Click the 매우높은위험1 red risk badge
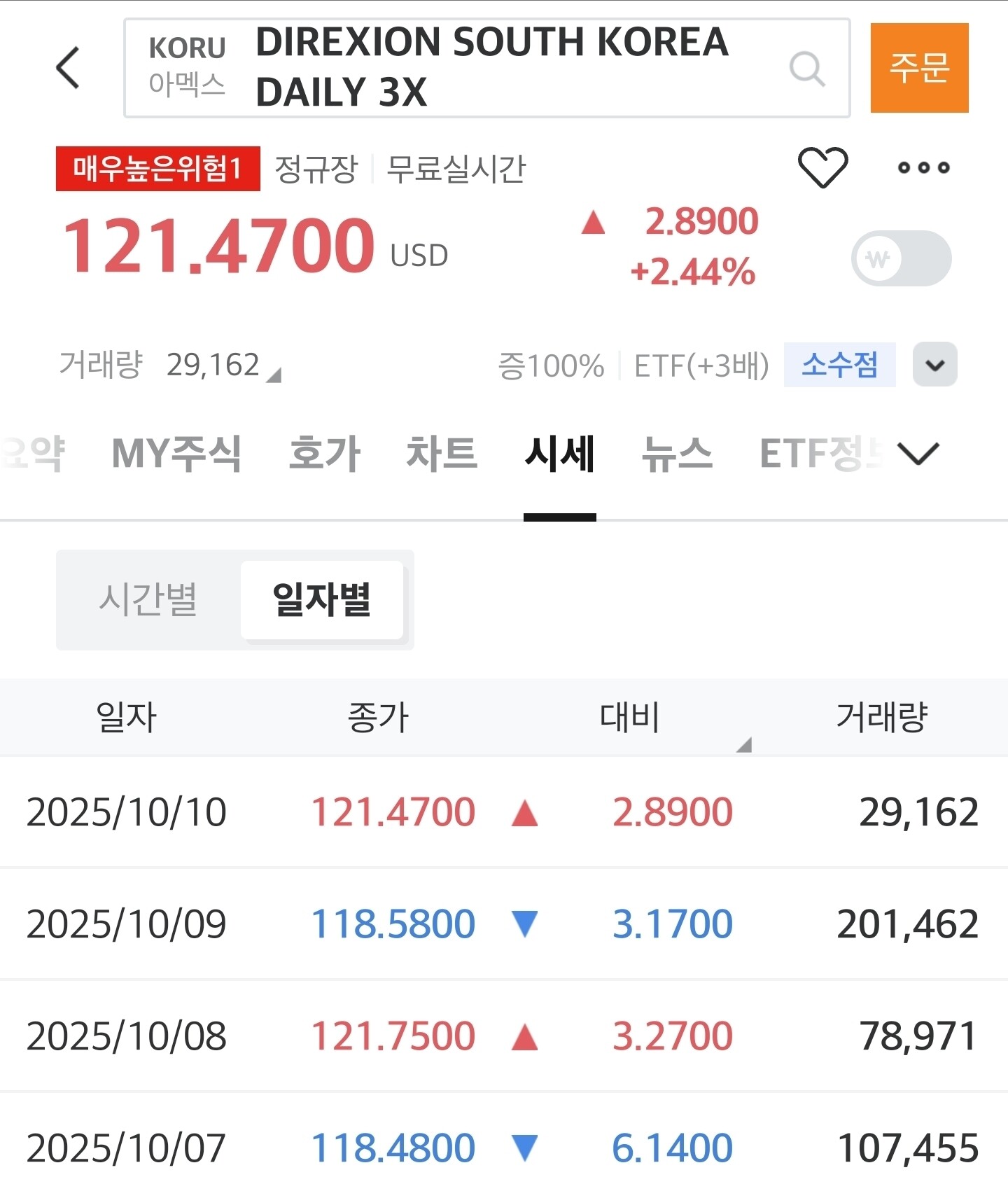 (x=158, y=169)
